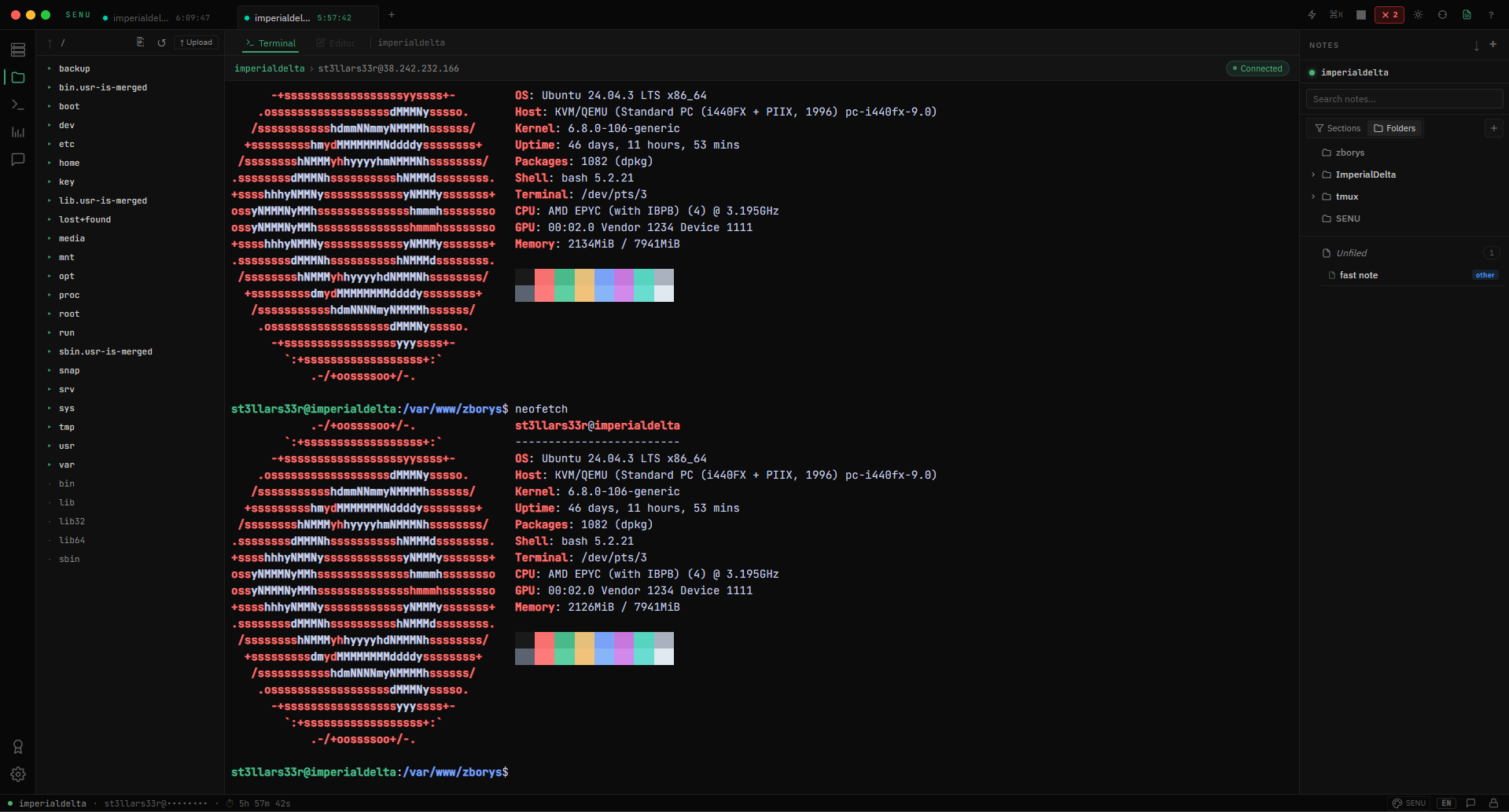Open the ⌘K command palette
Viewport: 1509px width, 812px height.
1336,15
